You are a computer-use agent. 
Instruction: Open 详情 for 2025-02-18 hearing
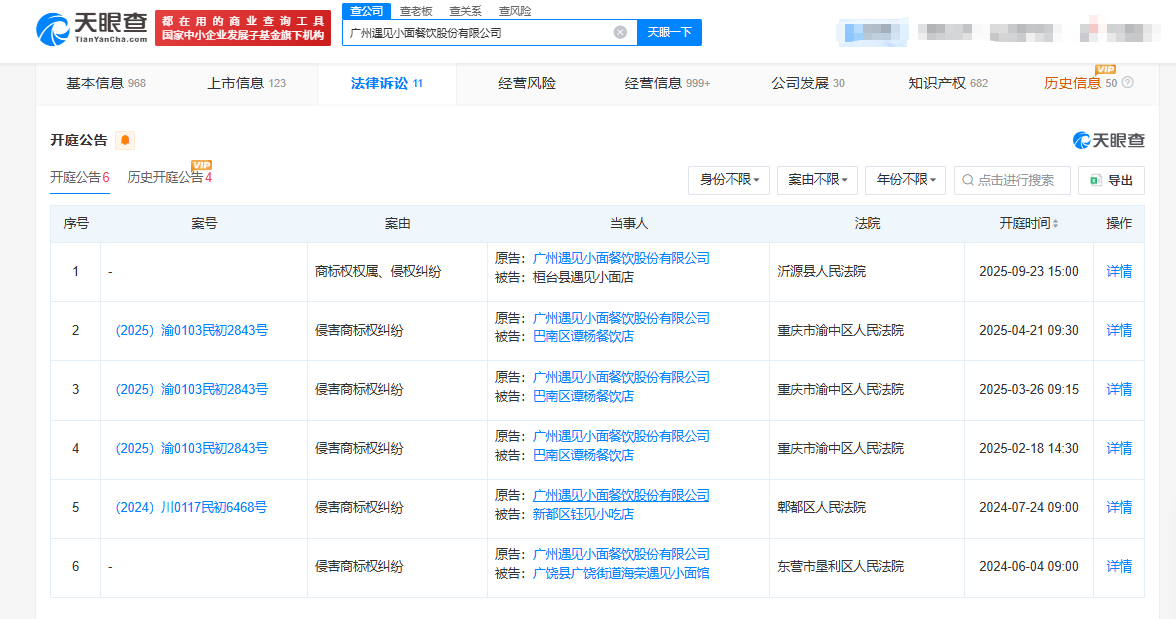[x=1119, y=449]
